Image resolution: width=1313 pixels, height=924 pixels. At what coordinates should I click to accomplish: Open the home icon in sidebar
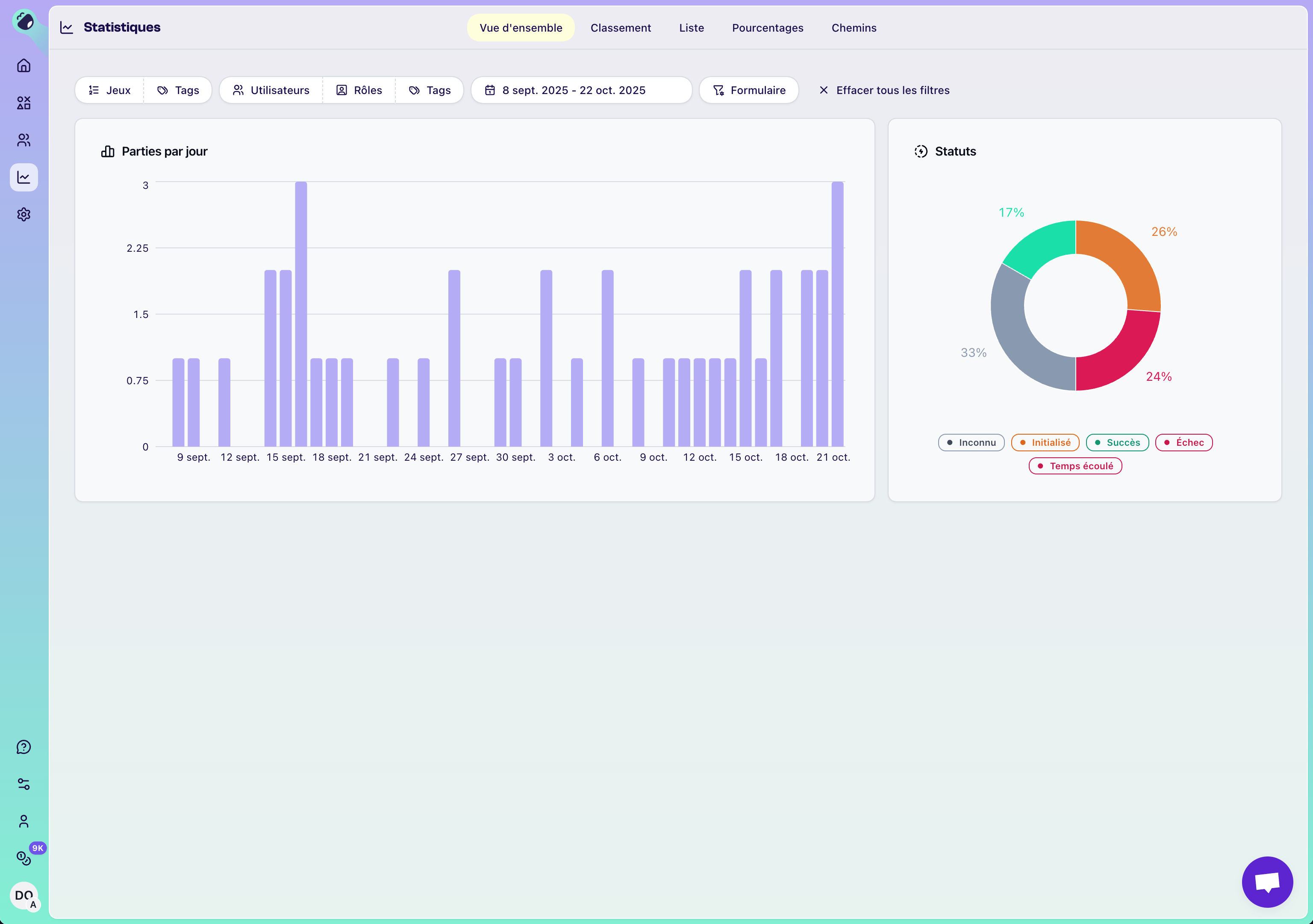24,66
